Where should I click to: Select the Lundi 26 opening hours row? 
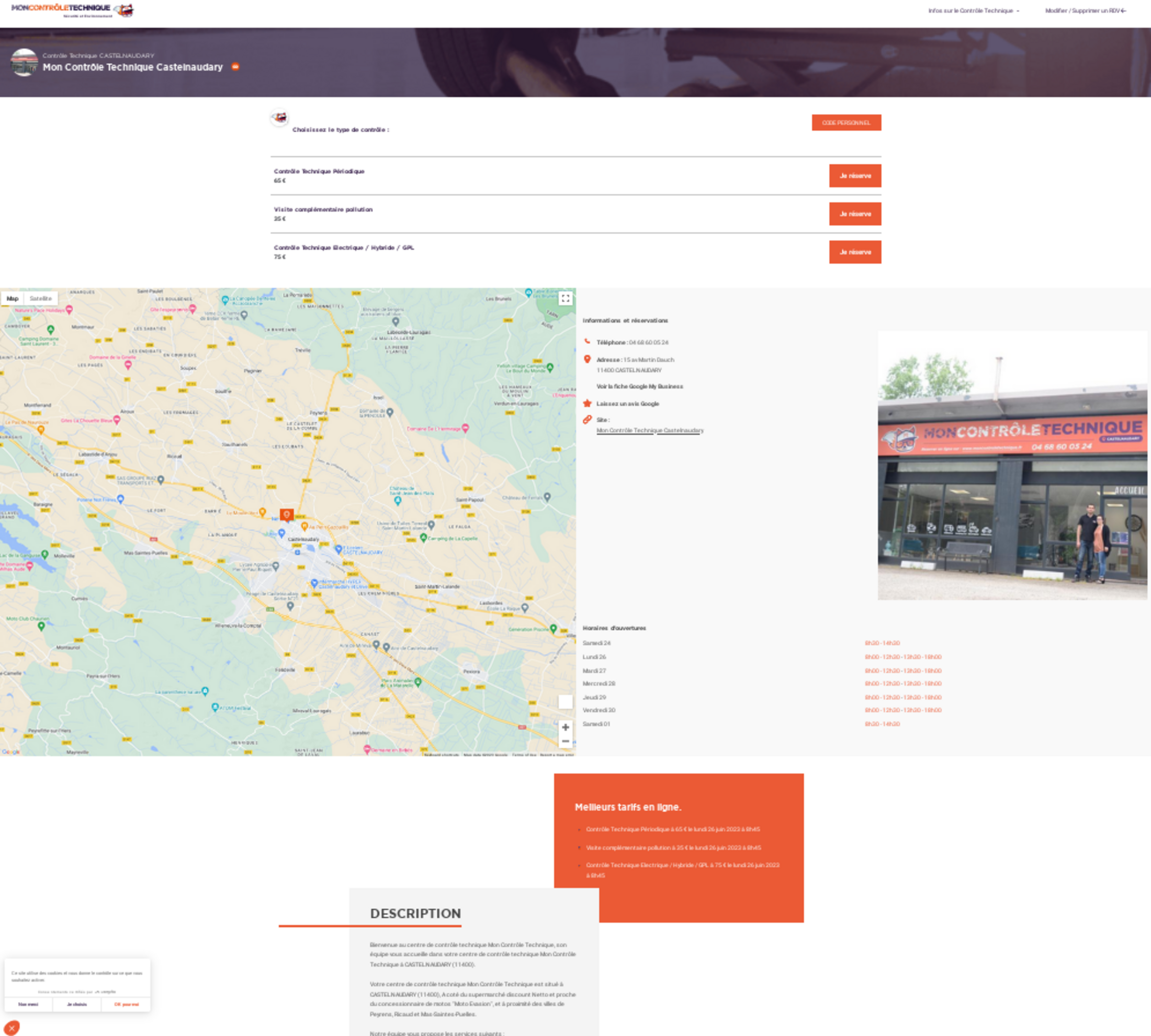pos(762,657)
